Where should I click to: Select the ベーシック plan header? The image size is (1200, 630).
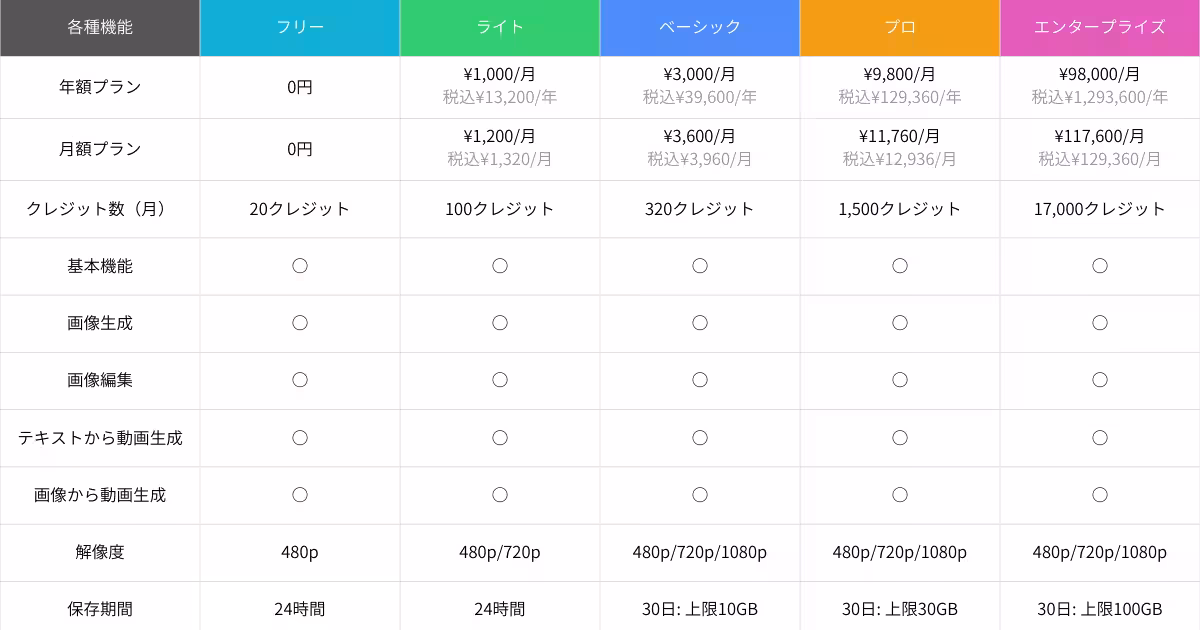point(700,27)
